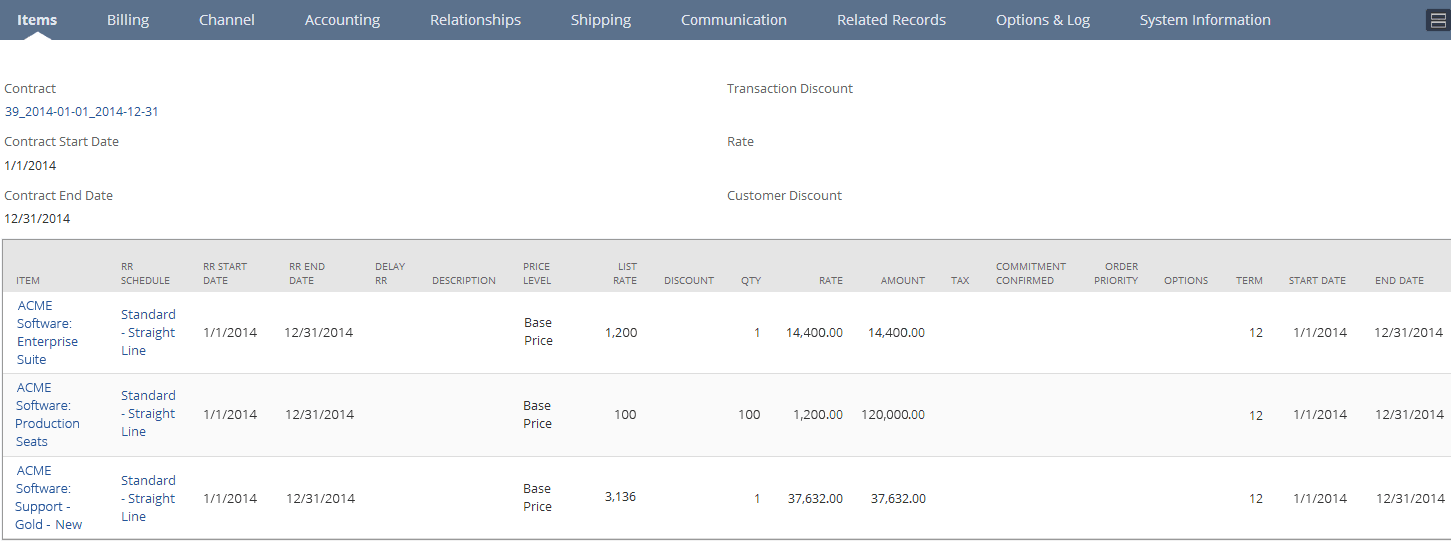Click the RR Start Date column header
Image resolution: width=1451 pixels, height=542 pixels.
(x=225, y=274)
